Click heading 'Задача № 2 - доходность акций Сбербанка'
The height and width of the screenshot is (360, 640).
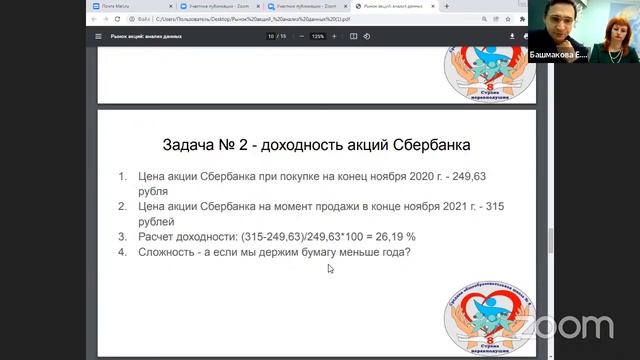point(316,145)
